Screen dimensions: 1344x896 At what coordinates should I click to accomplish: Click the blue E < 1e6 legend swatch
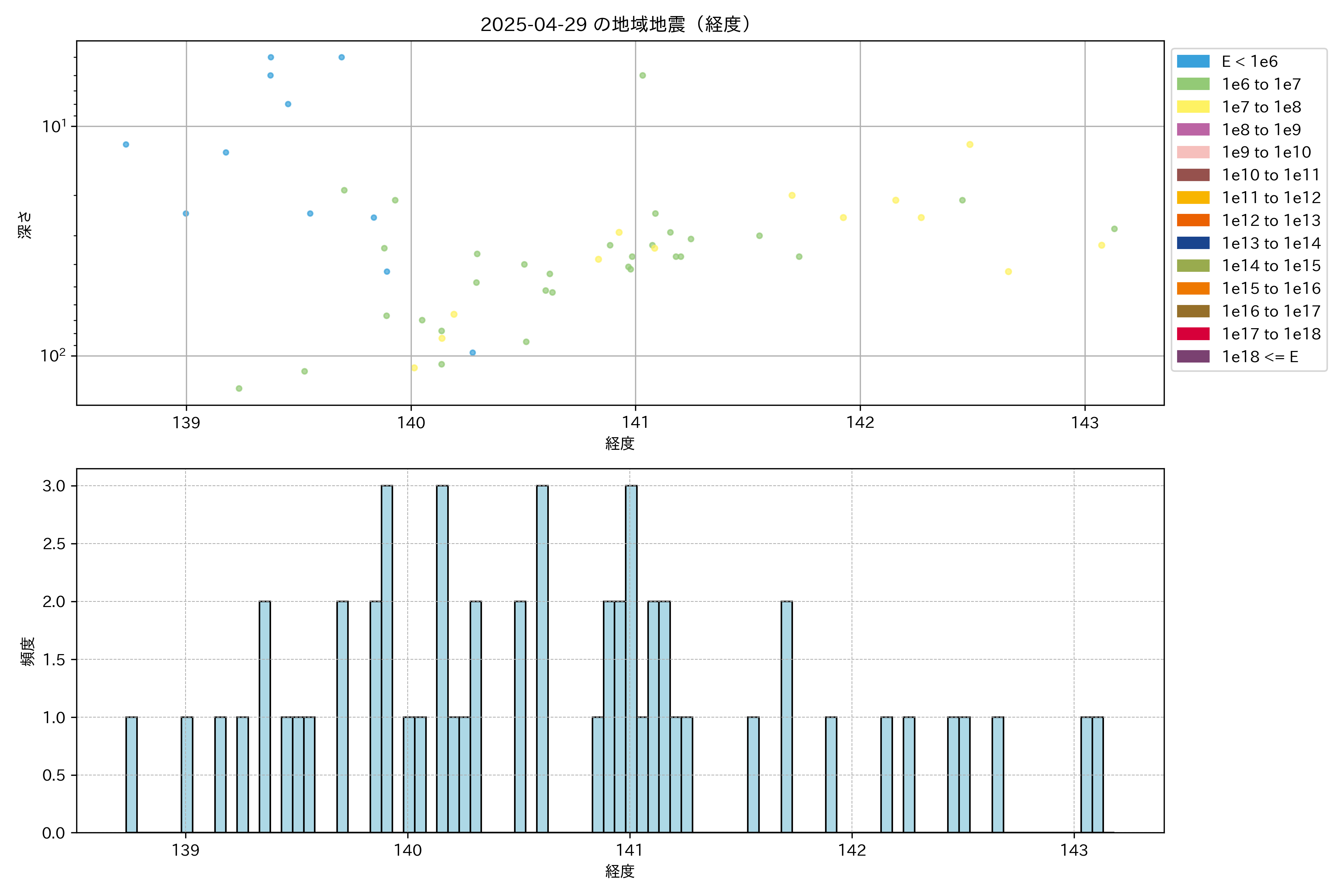point(1192,62)
